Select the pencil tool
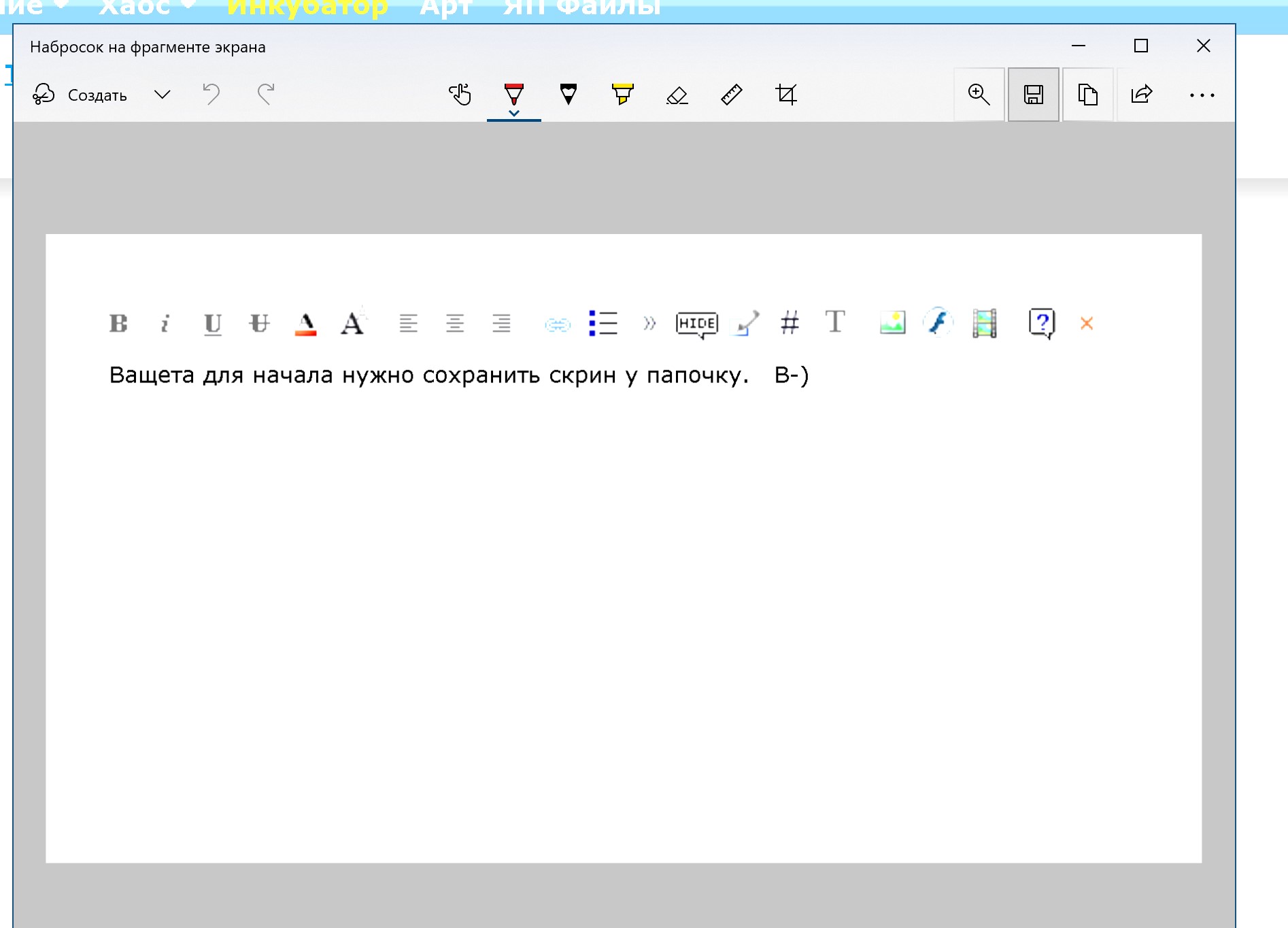This screenshot has height=928, width=1288. (568, 94)
